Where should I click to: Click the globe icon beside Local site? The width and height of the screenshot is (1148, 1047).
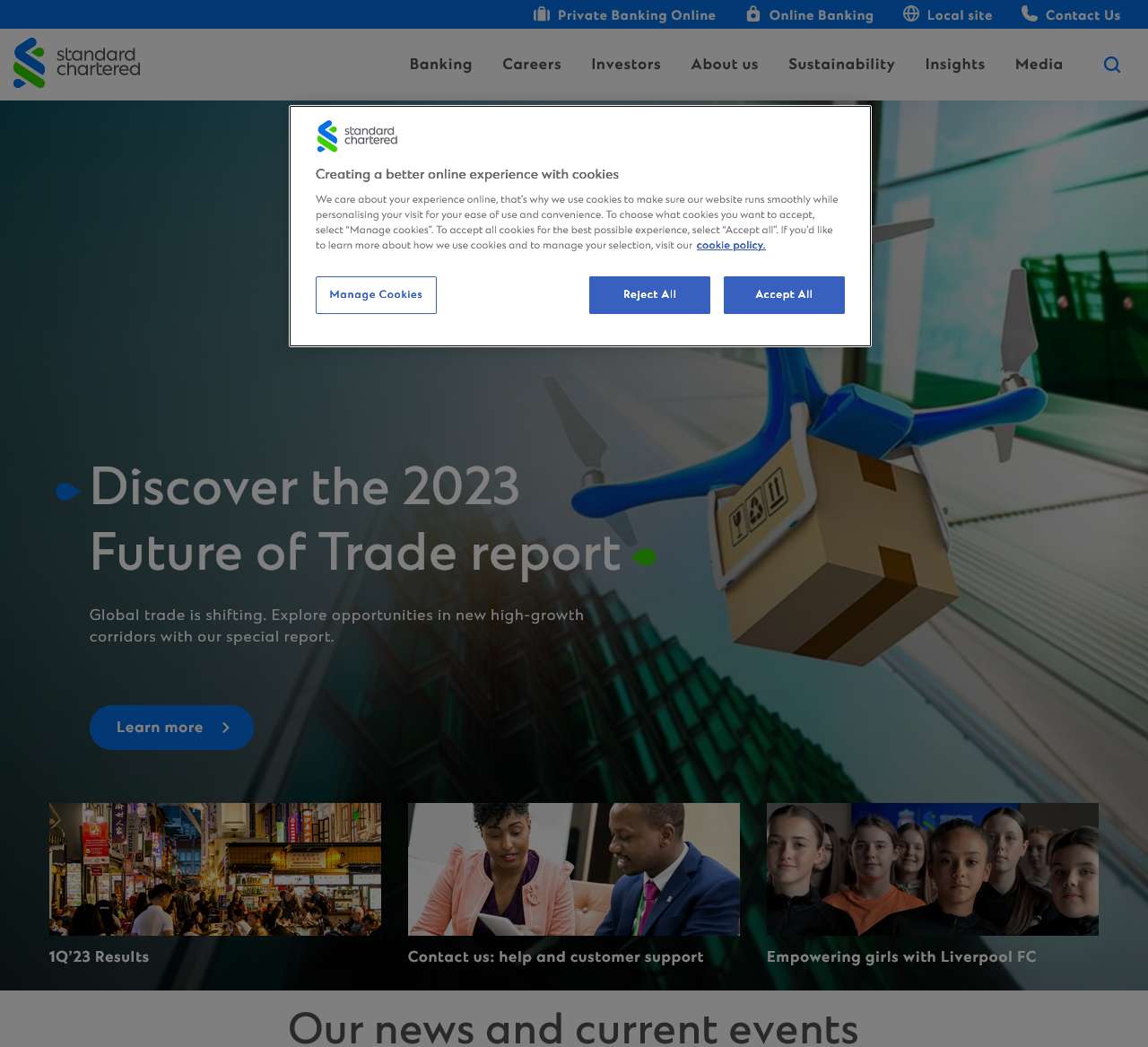[x=911, y=13]
